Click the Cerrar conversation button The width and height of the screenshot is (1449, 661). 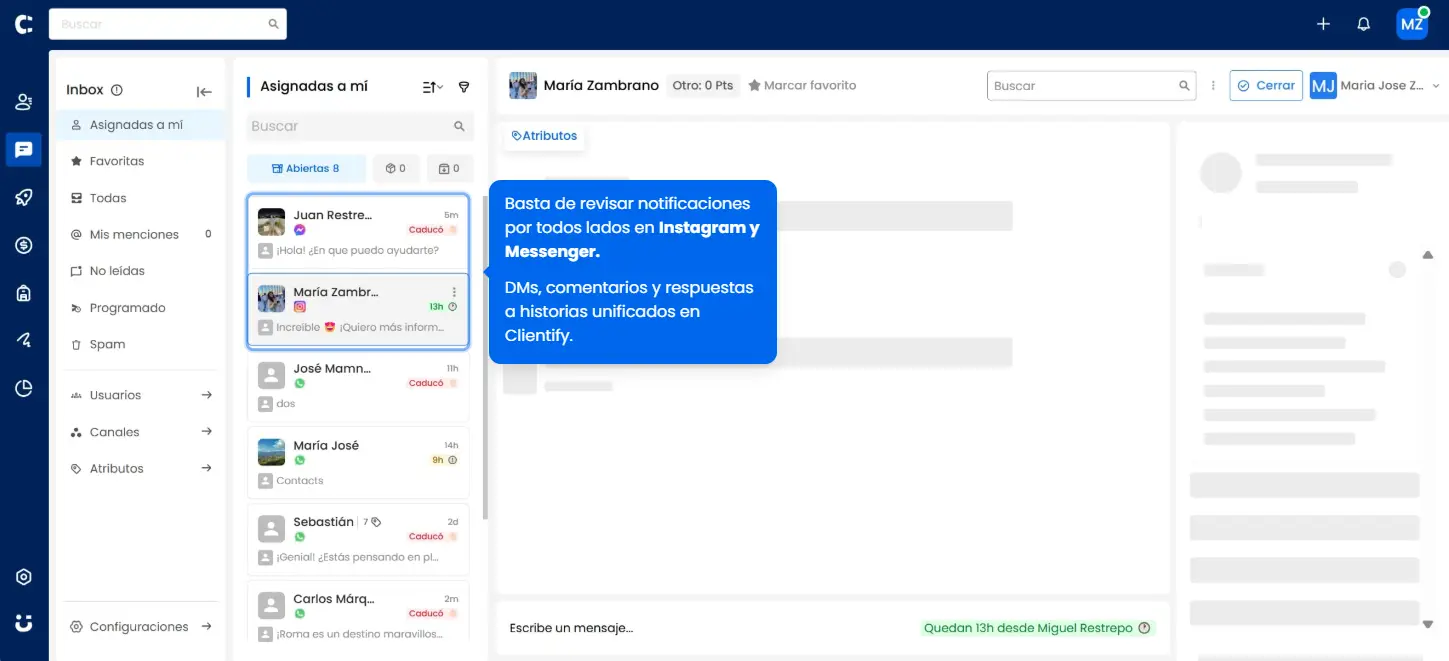click(x=1266, y=86)
